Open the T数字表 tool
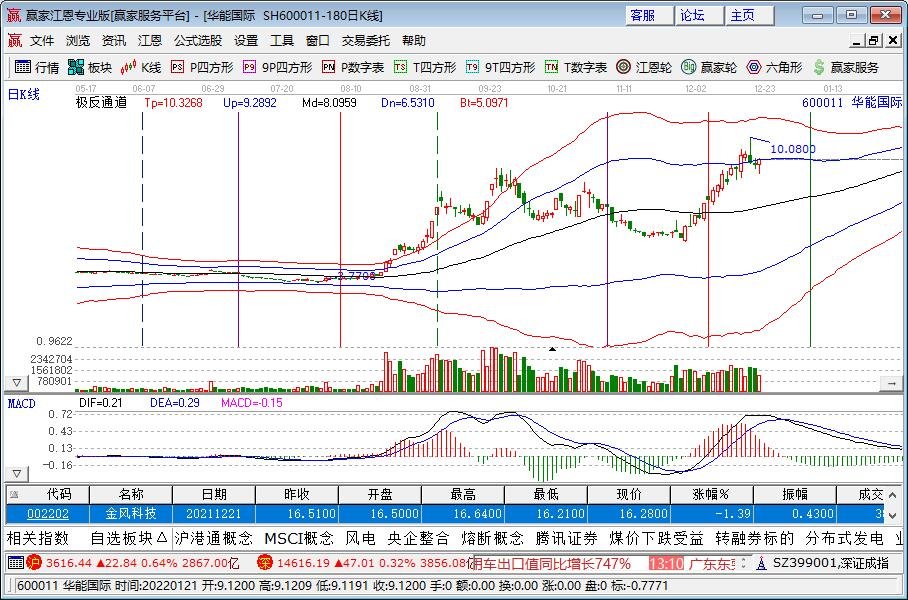 576,68
